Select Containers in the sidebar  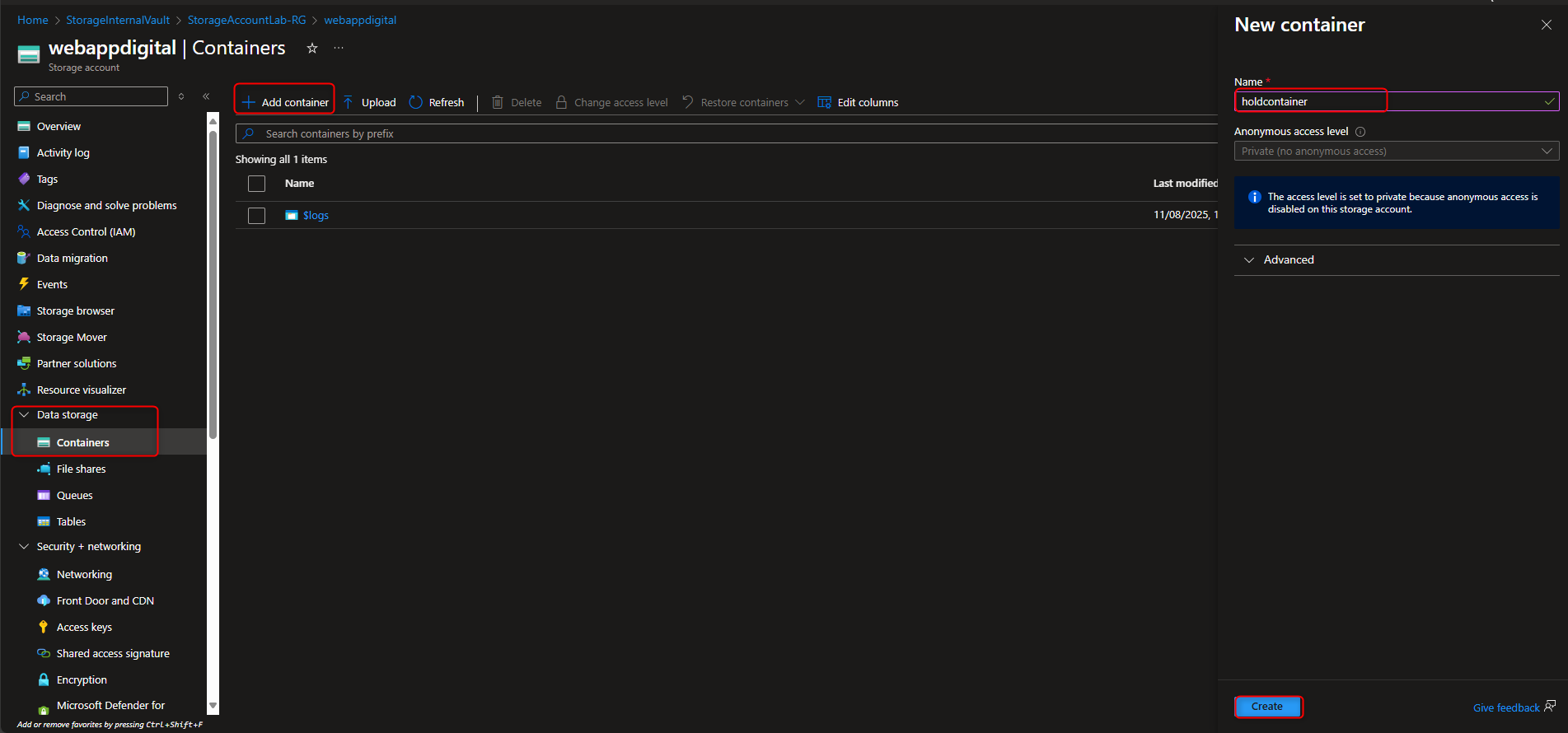[x=82, y=443]
